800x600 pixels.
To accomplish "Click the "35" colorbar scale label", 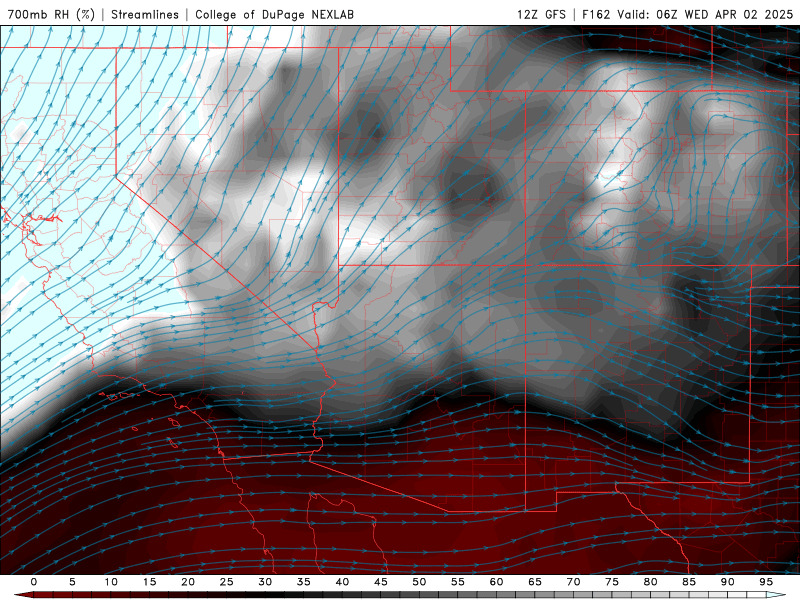I will (304, 582).
